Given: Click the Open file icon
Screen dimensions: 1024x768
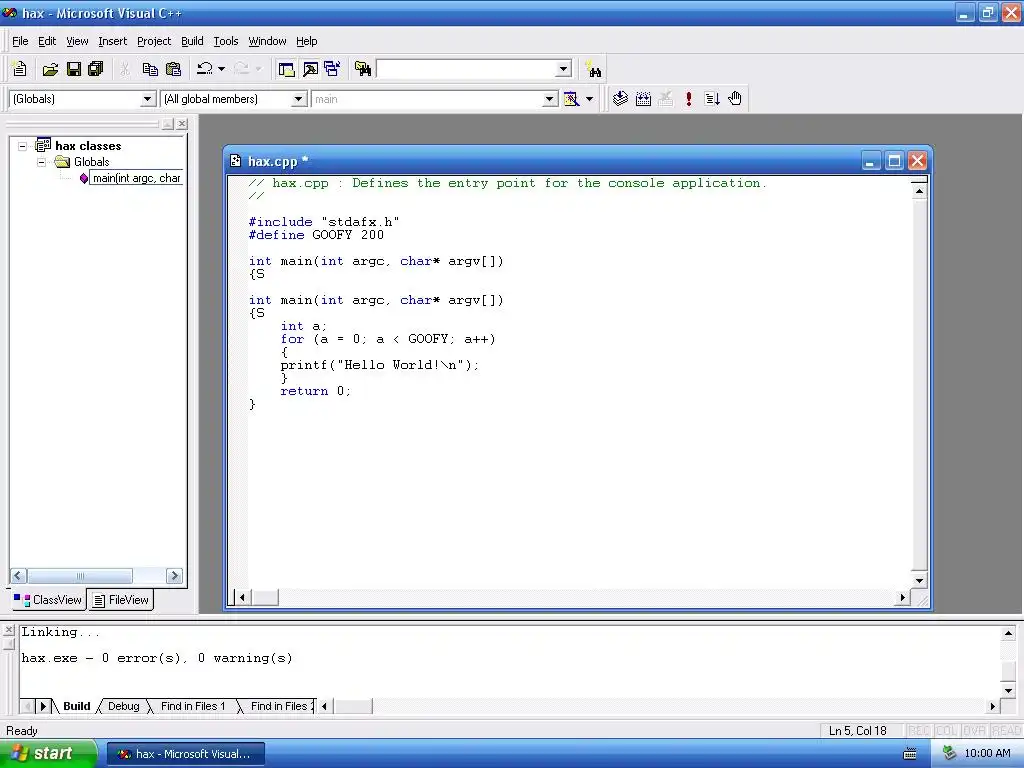Looking at the screenshot, I should (x=50, y=69).
